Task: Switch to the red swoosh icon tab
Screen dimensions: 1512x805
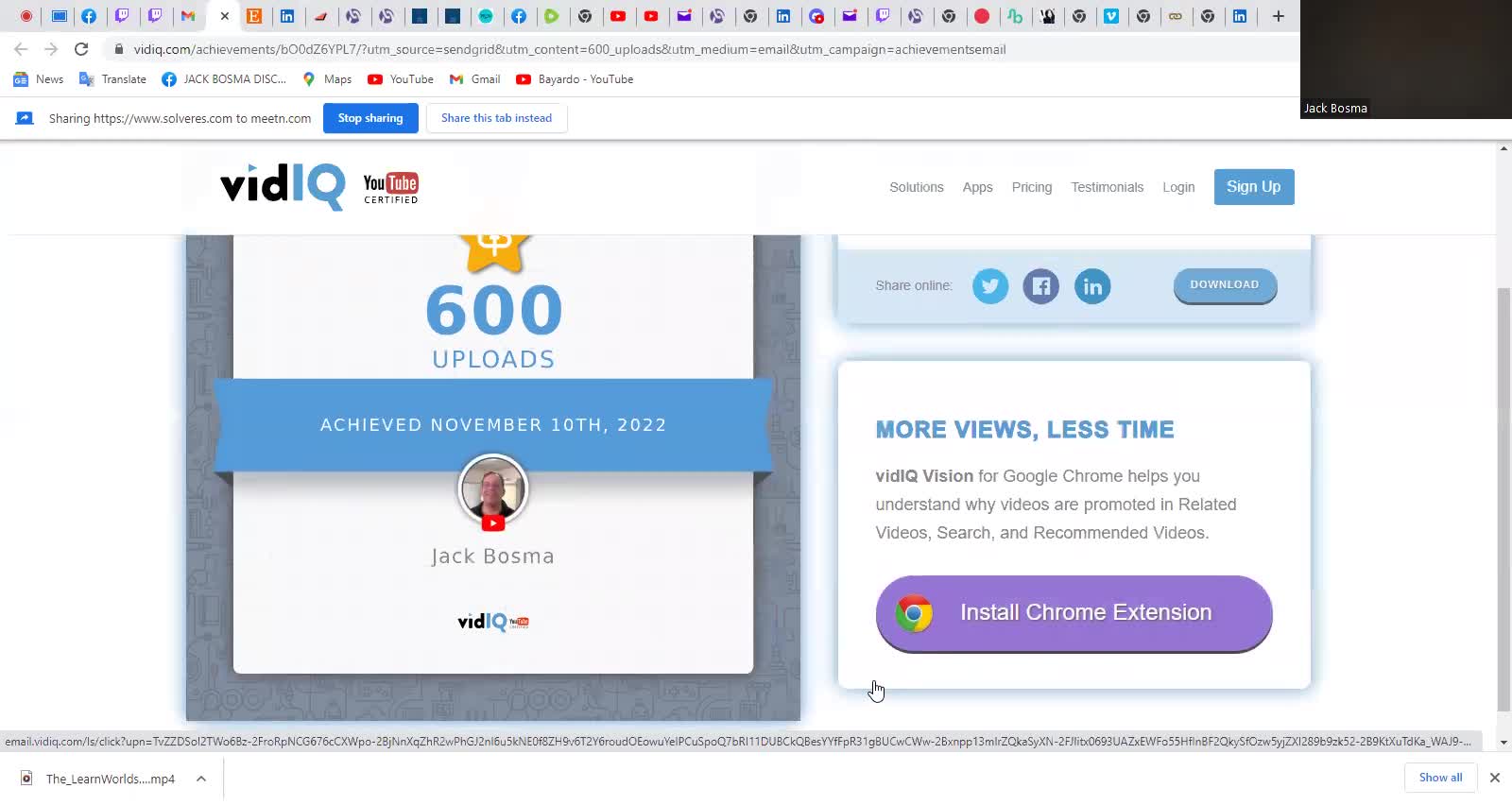Action: tap(320, 16)
